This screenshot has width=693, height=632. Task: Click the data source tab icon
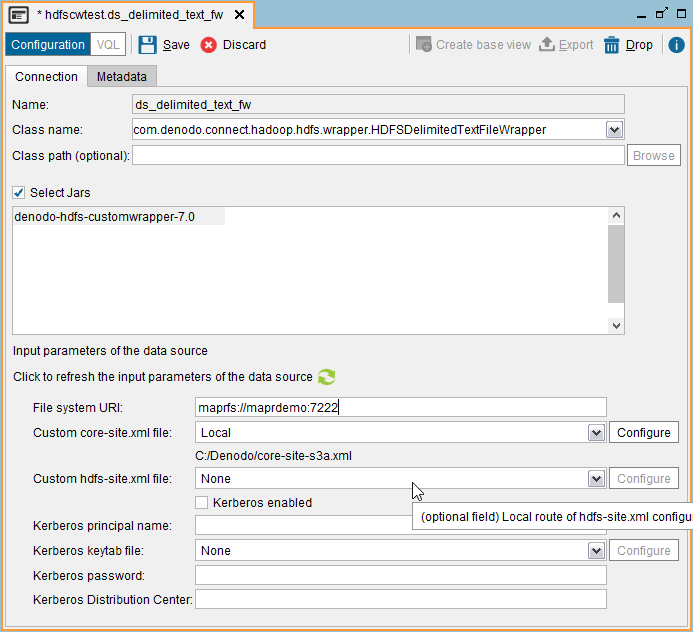19,15
